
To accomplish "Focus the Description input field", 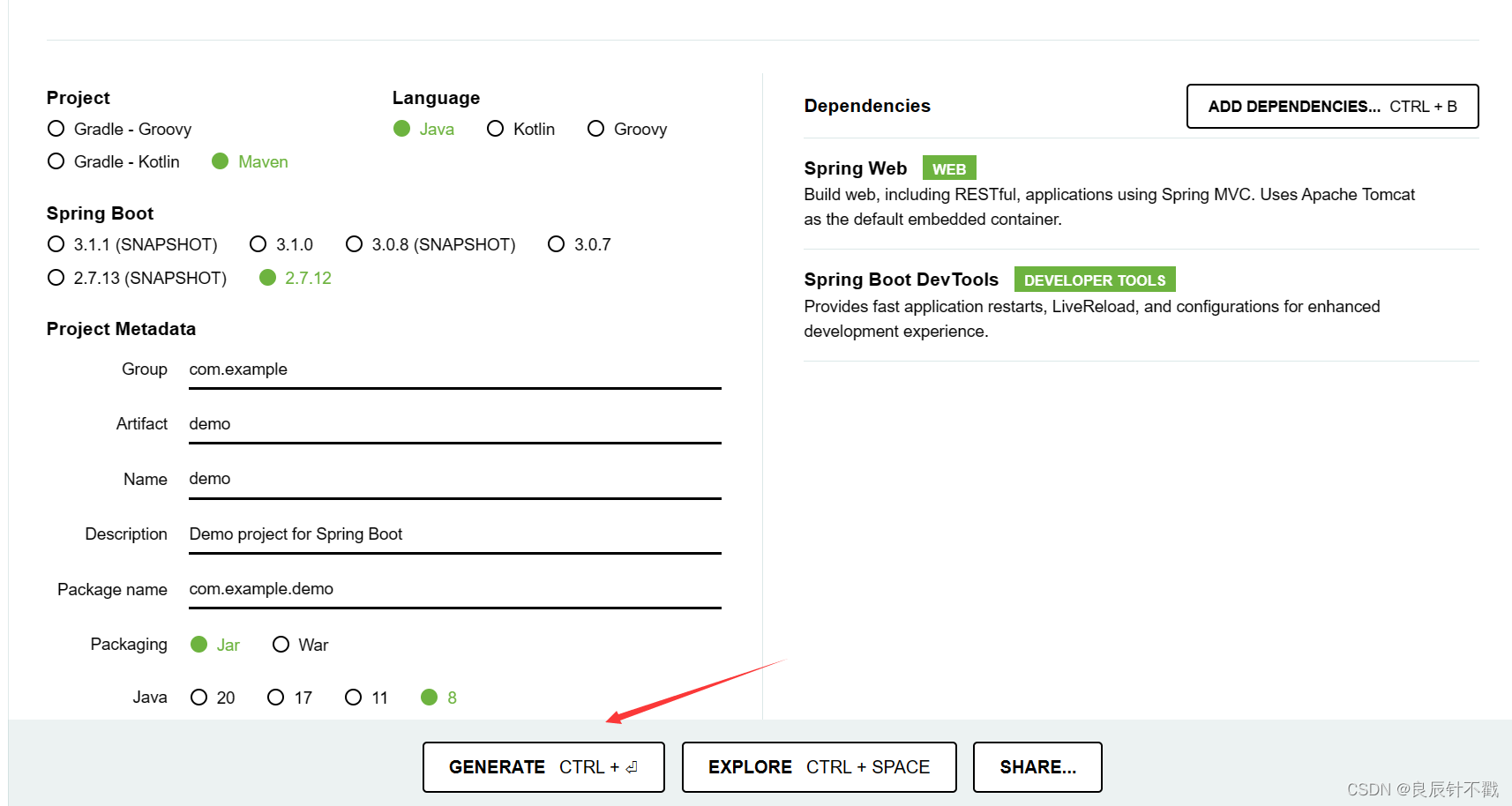I will (455, 534).
